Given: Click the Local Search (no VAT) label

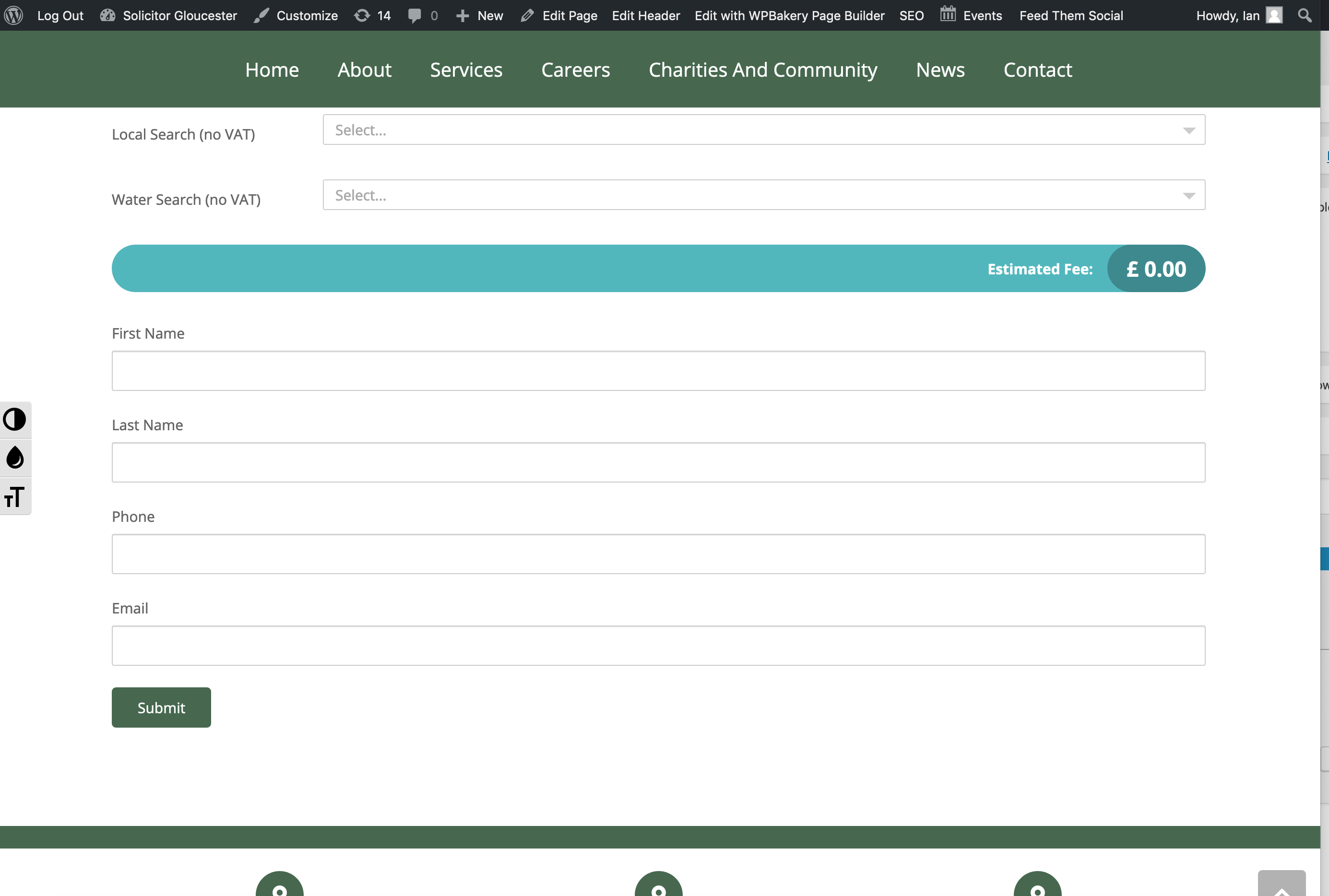Looking at the screenshot, I should tap(183, 134).
